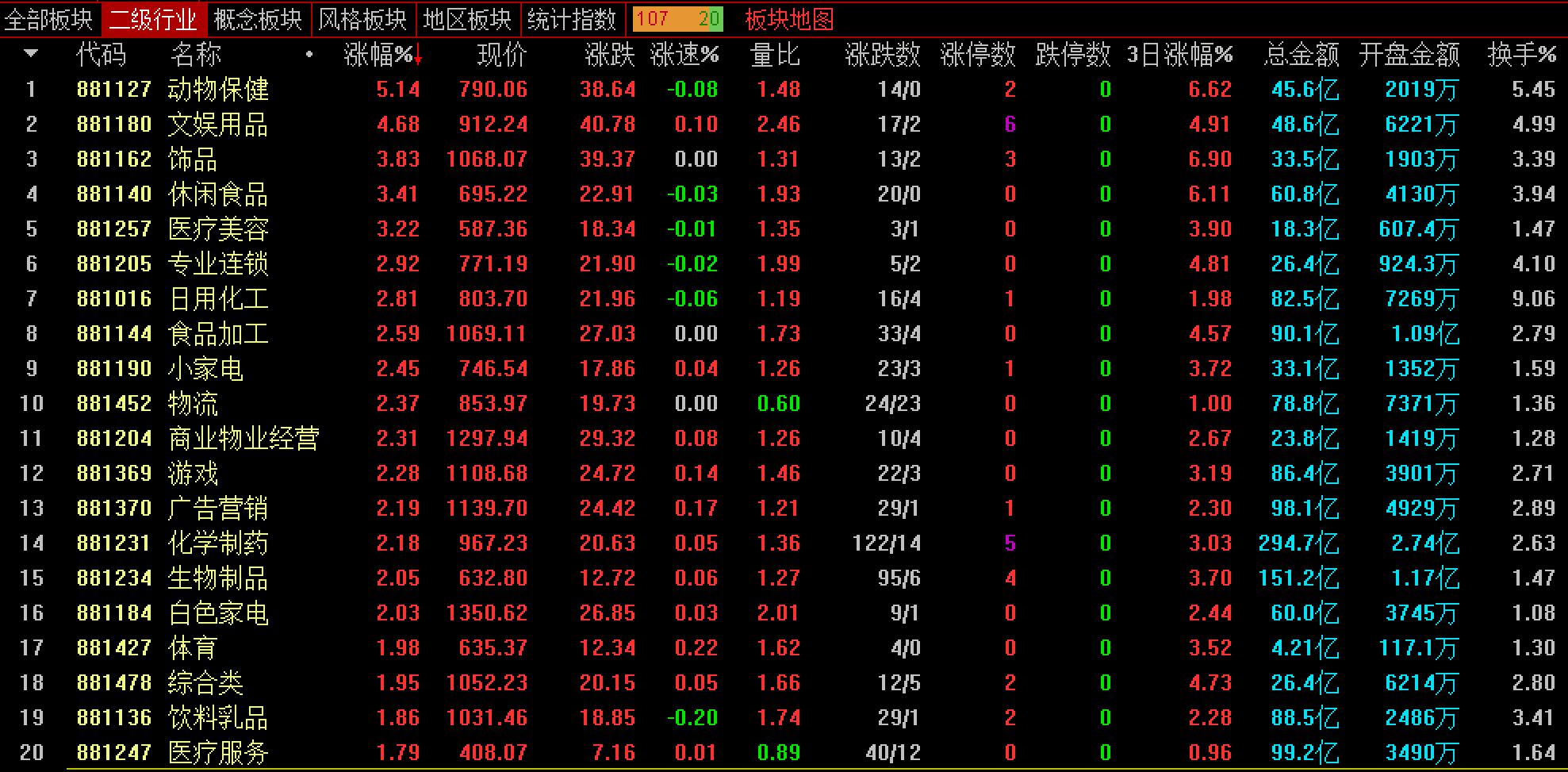Click 3日涨幅 value 6.90
Viewport: 1568px width, 772px height.
1210,159
